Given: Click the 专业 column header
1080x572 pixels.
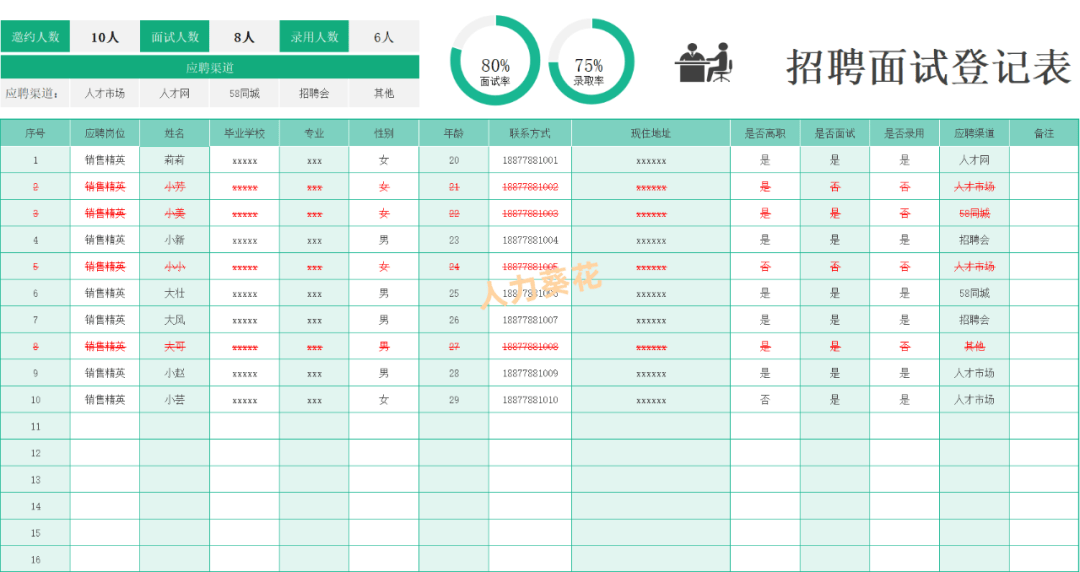Looking at the screenshot, I should tap(314, 134).
